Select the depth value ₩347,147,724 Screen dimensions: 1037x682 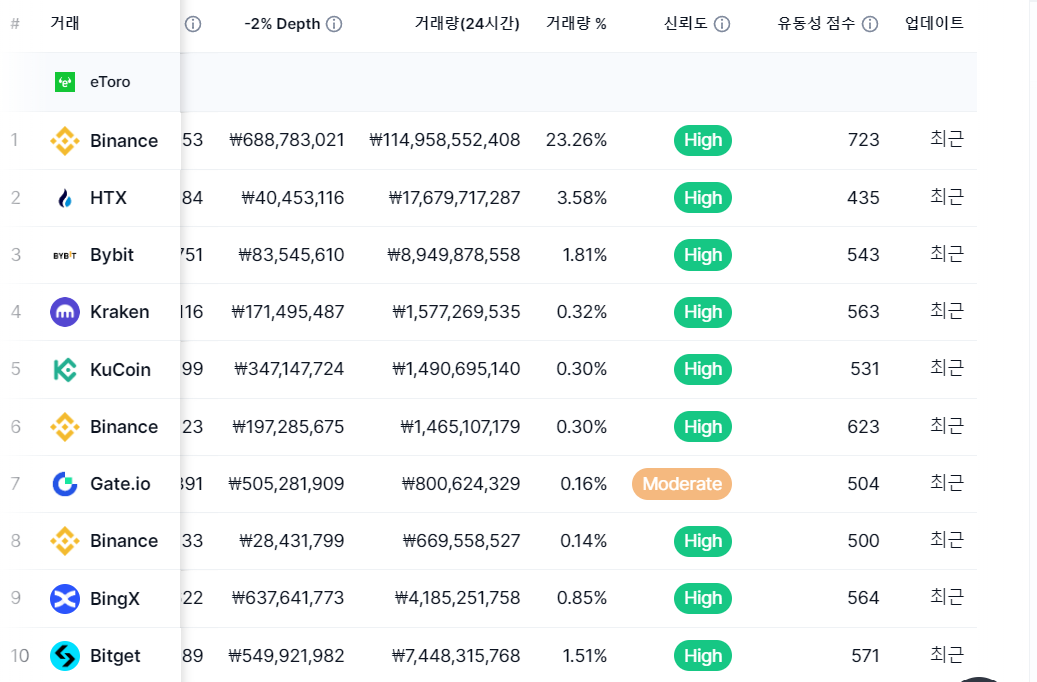289,369
